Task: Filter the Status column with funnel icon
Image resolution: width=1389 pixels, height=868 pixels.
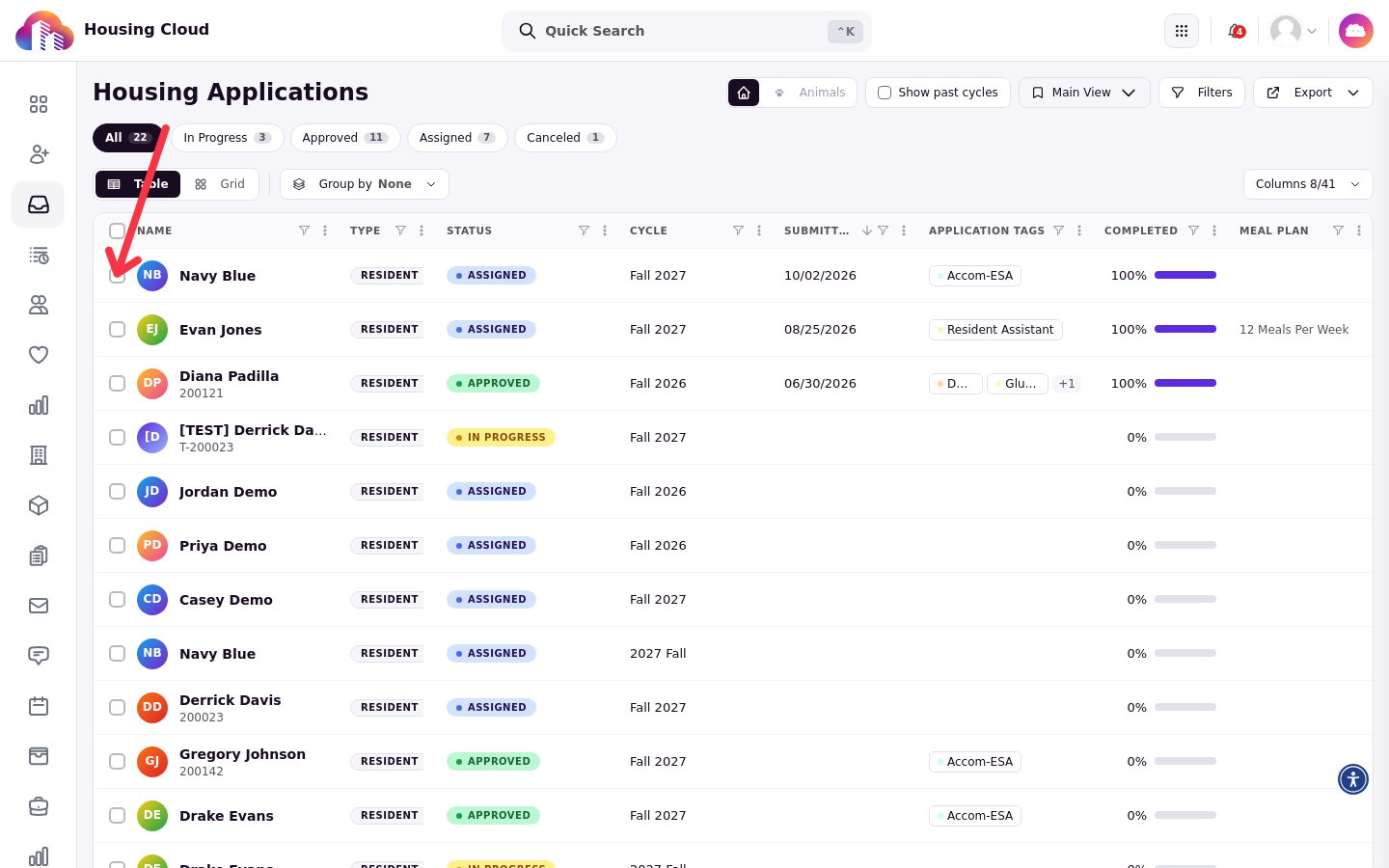Action: [x=584, y=231]
